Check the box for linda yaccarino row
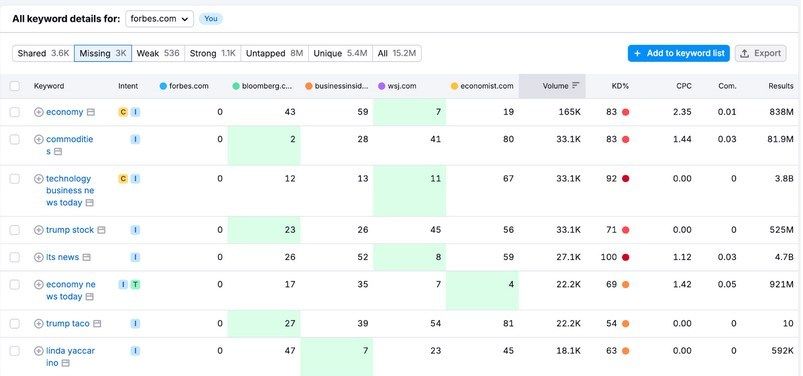This screenshot has width=803, height=376. [15, 351]
